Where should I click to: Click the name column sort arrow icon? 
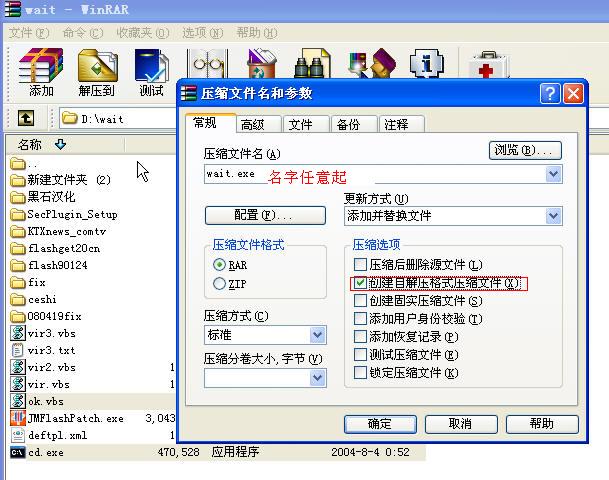60,144
